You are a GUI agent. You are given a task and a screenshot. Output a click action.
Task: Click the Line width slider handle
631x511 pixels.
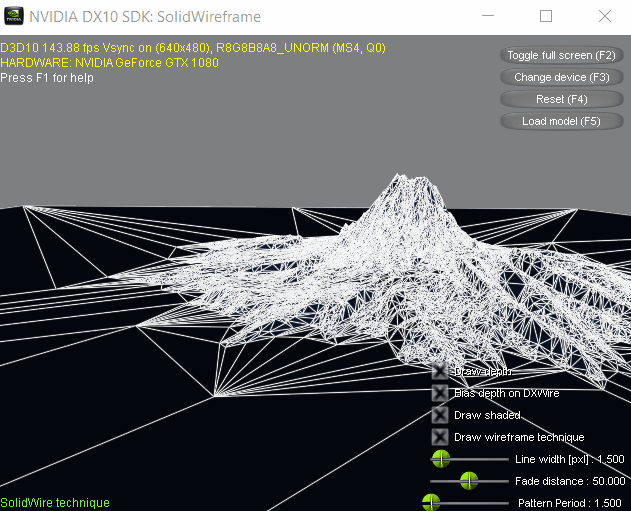pos(440,459)
